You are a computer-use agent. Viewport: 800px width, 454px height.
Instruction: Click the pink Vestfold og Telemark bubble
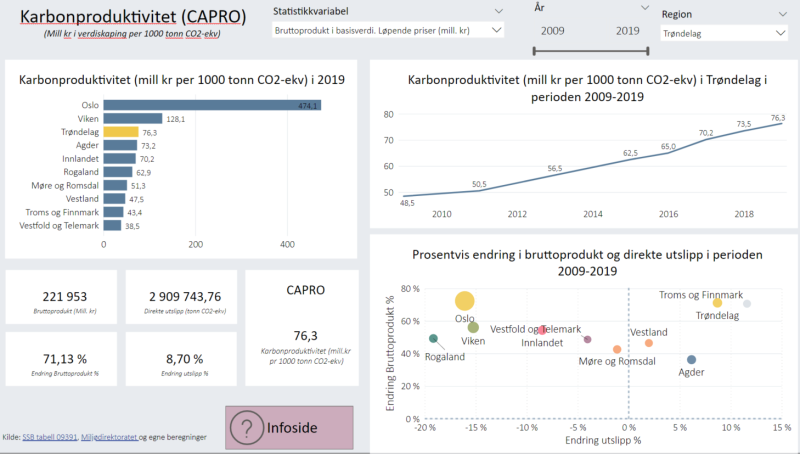click(x=543, y=331)
